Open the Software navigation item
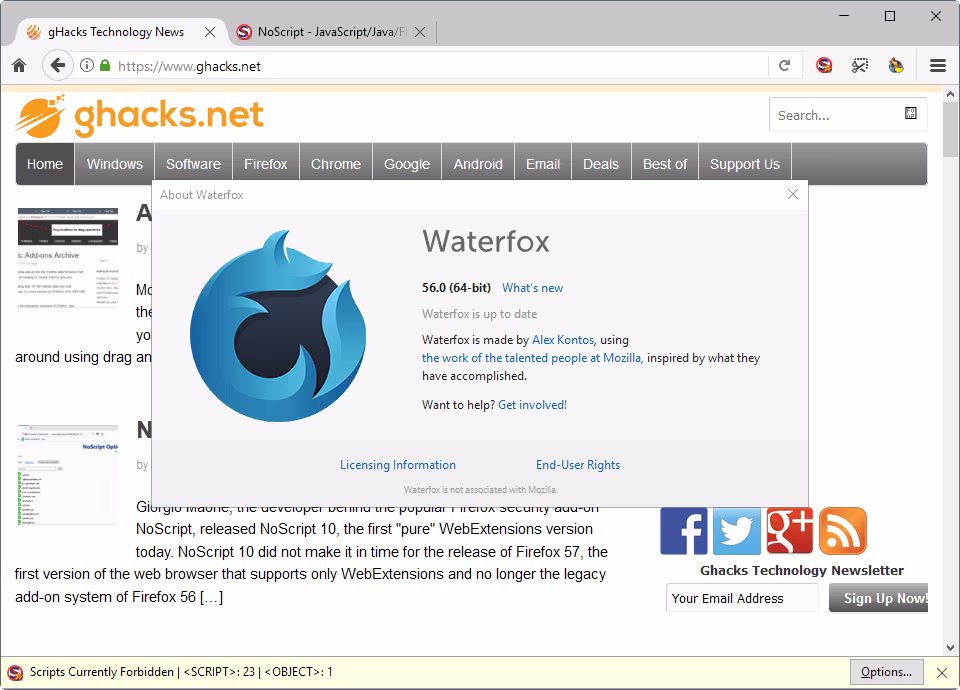Screen dimensions: 960x690 193,164
